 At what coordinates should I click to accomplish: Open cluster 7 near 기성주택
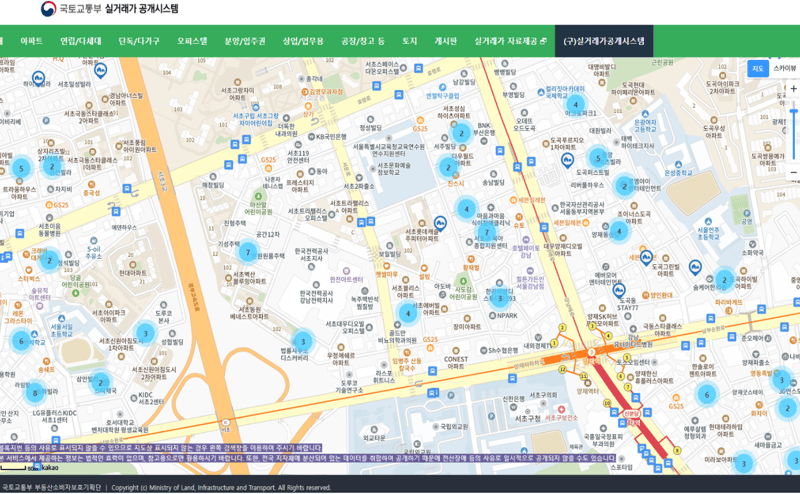pyautogui.click(x=248, y=252)
